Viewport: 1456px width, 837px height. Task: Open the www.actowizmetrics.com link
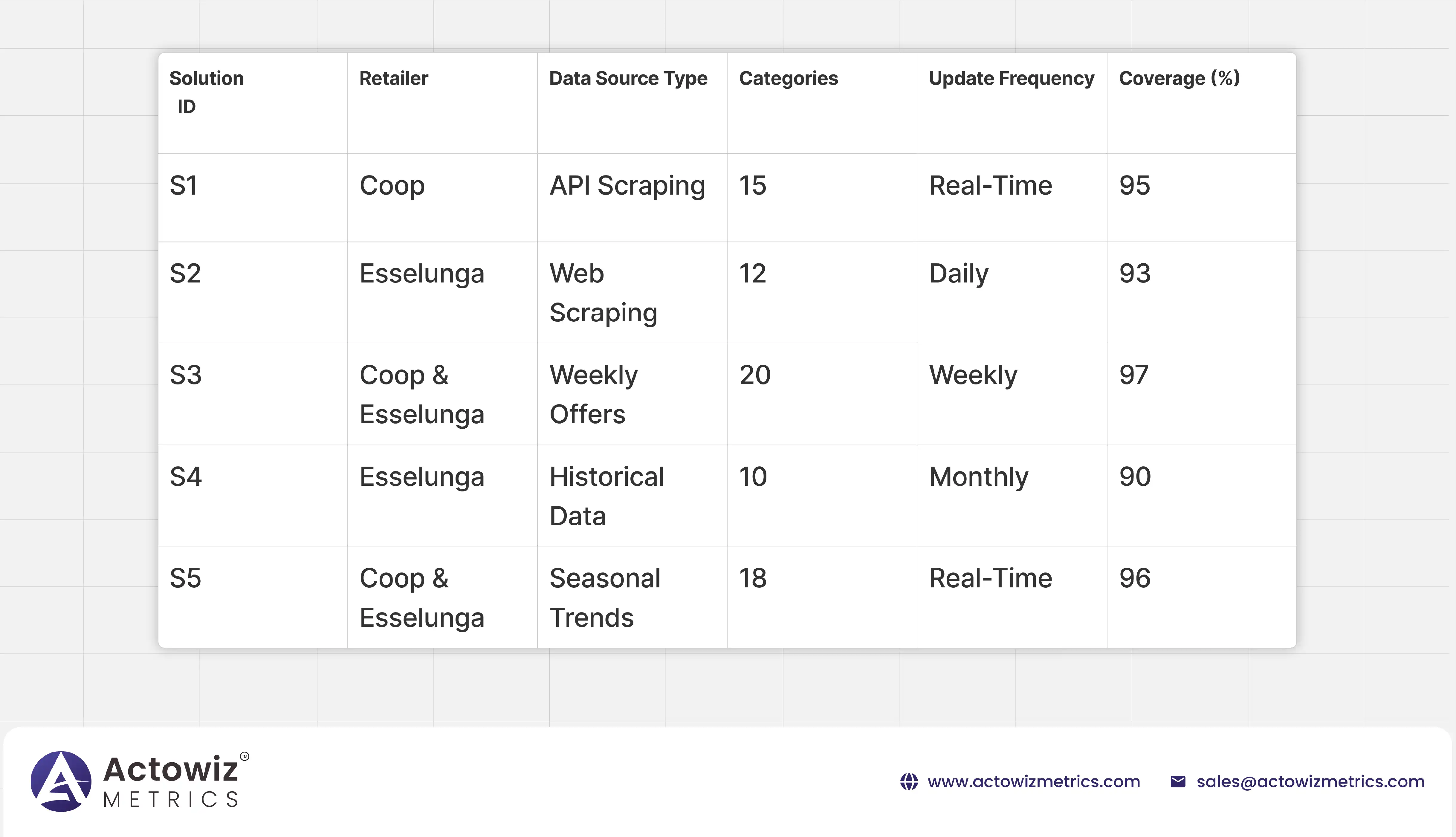(x=1034, y=782)
